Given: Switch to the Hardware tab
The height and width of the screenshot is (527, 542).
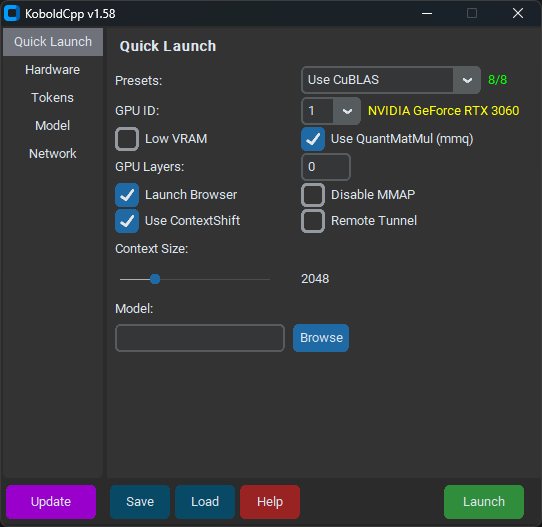Looking at the screenshot, I should (53, 70).
